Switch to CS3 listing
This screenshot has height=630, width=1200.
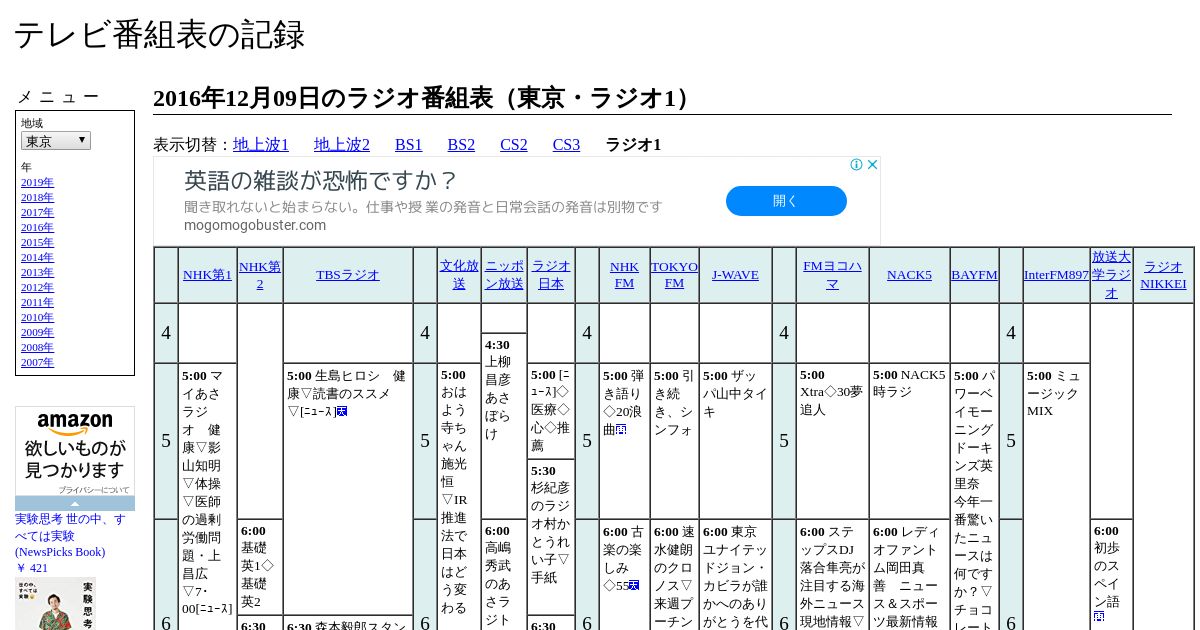[x=566, y=144]
